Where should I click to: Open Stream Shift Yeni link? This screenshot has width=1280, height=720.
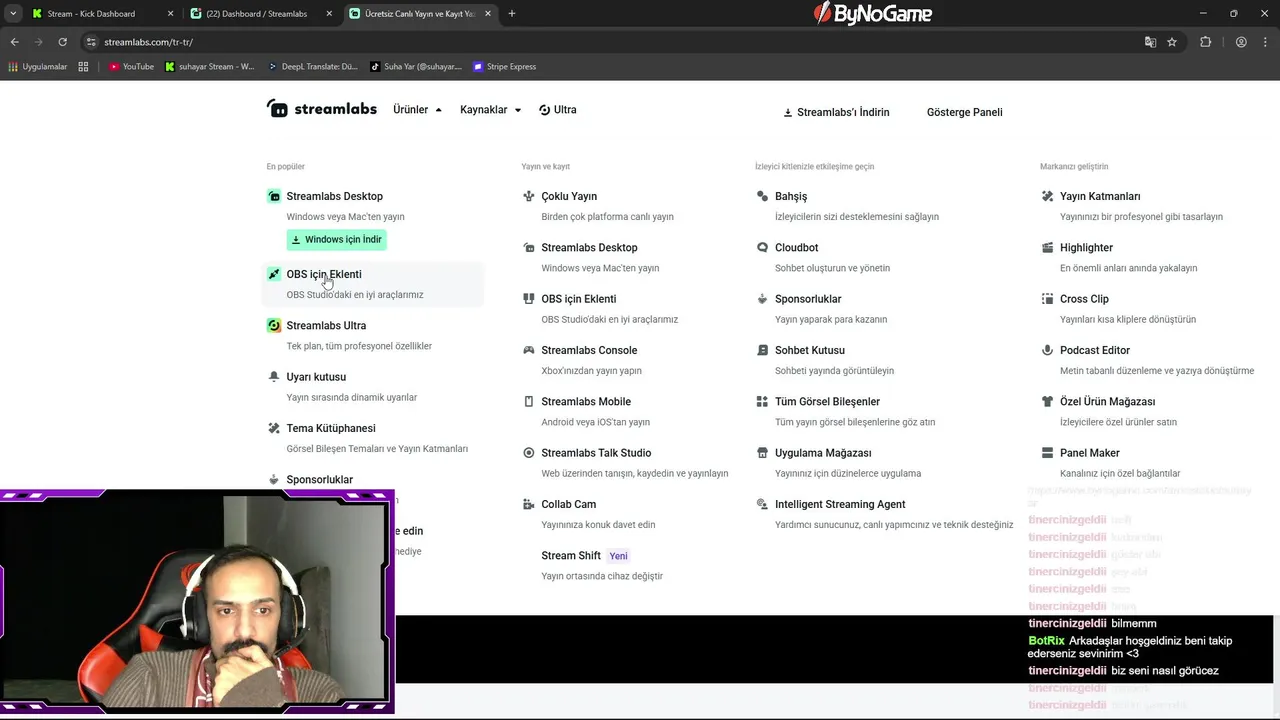click(x=585, y=556)
